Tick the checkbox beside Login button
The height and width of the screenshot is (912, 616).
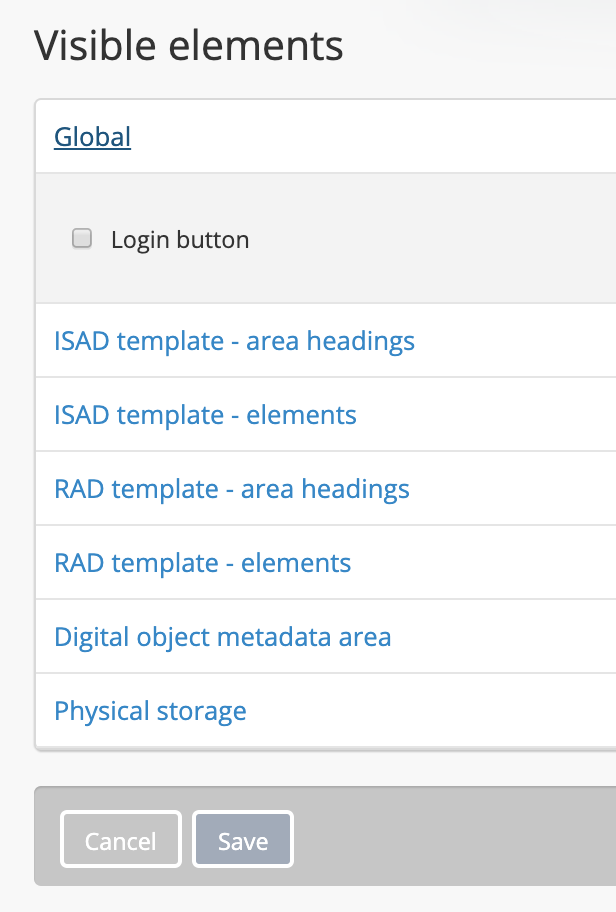click(x=82, y=239)
